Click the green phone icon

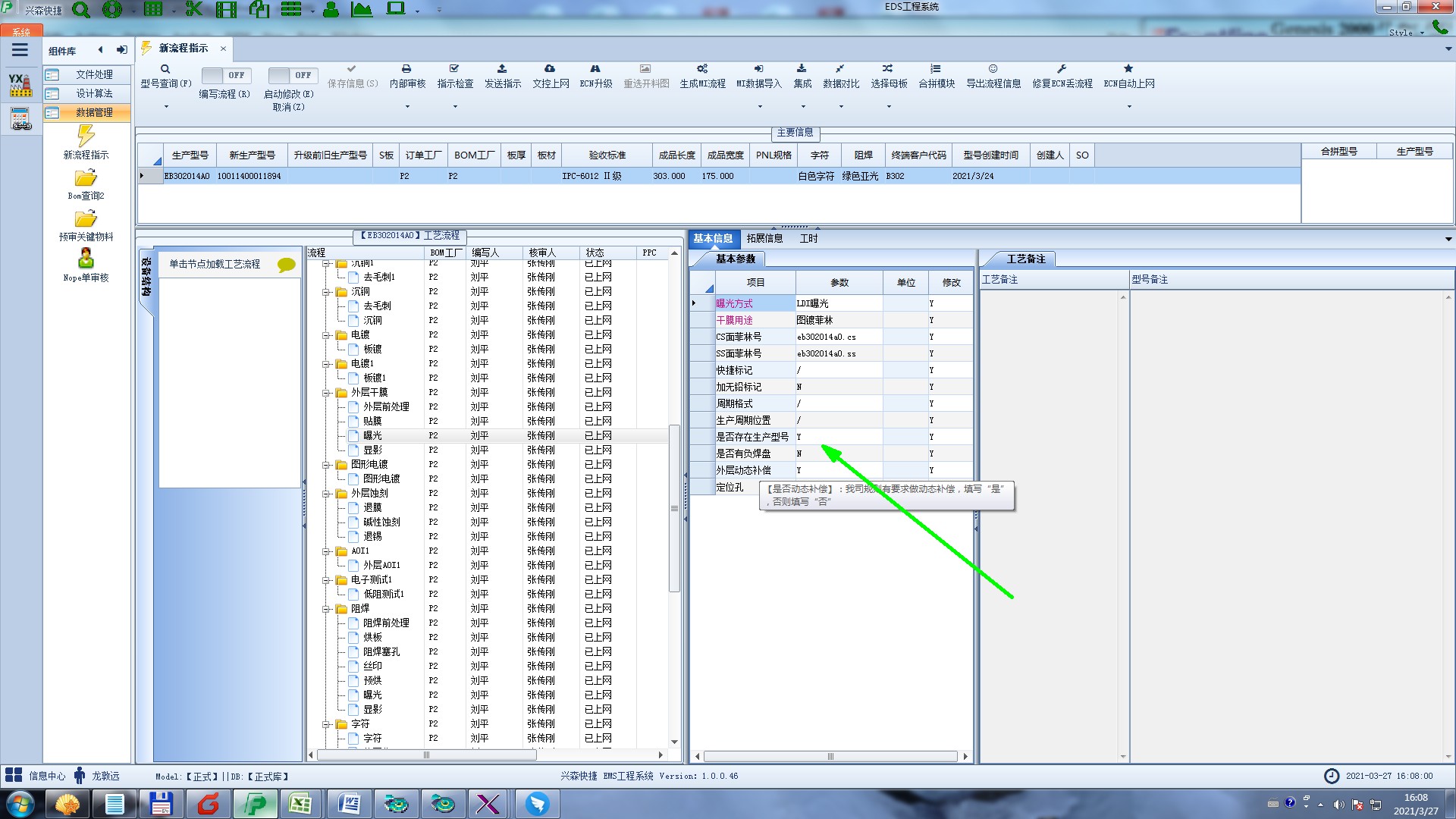[x=1439, y=28]
